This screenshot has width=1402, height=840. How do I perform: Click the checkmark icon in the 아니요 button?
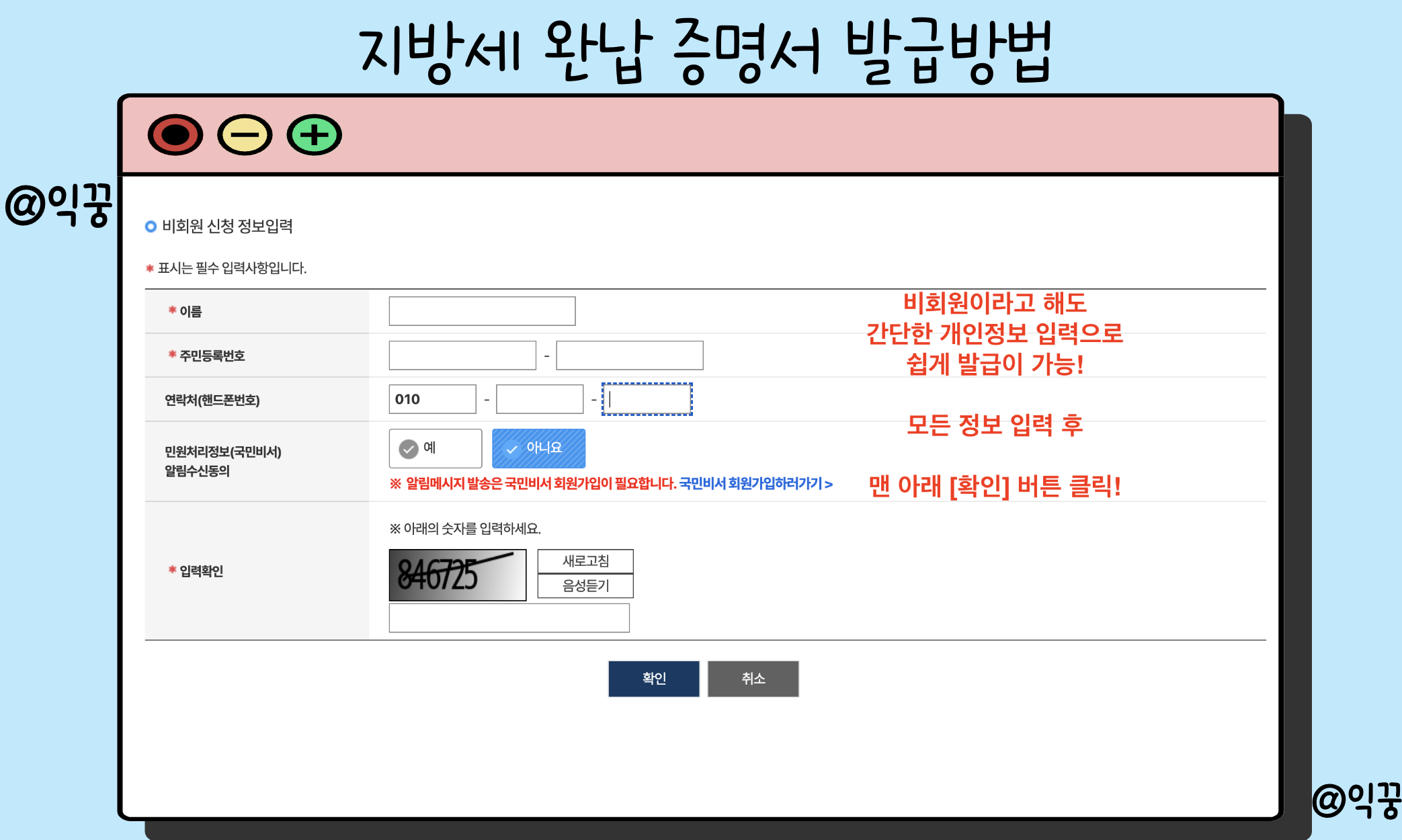point(513,448)
